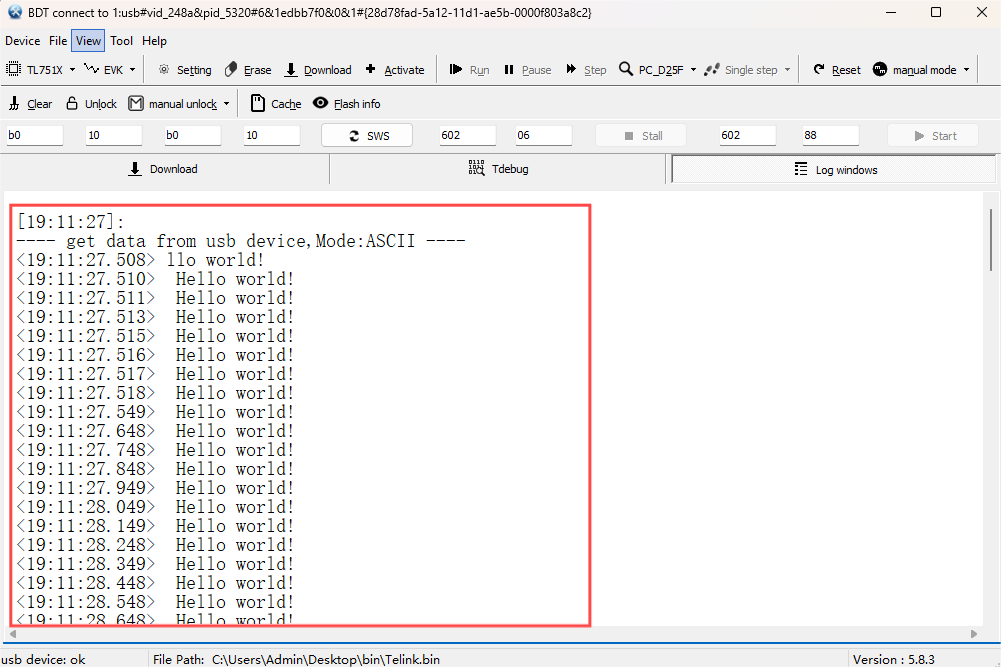Click the Version : 5.8.3 status text
The height and width of the screenshot is (667, 1001).
tap(894, 659)
